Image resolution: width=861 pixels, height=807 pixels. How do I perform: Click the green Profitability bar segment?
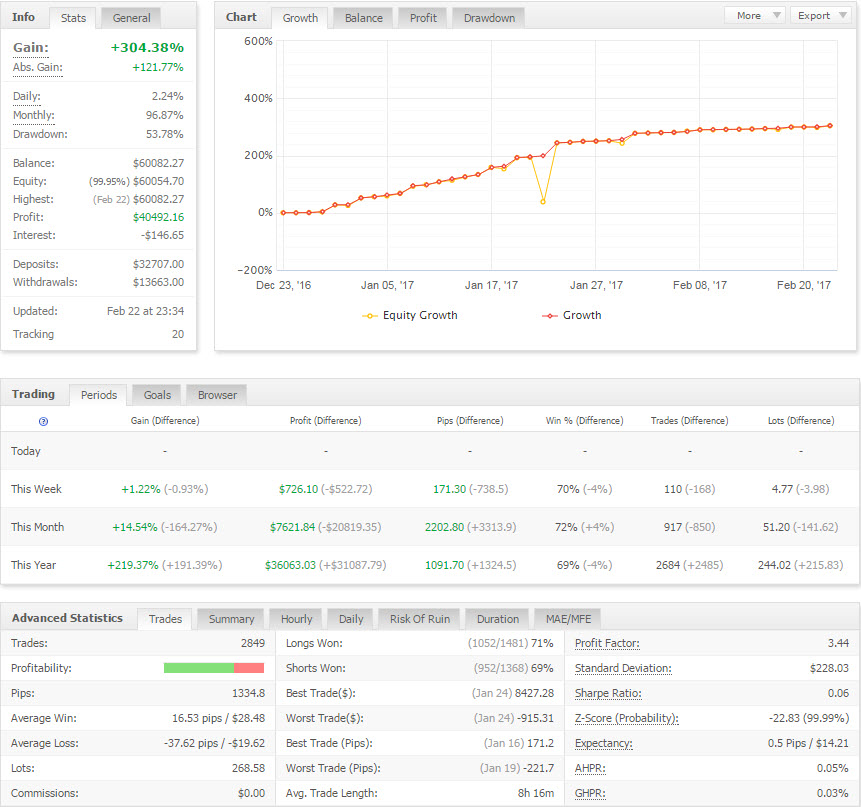pyautogui.click(x=199, y=668)
